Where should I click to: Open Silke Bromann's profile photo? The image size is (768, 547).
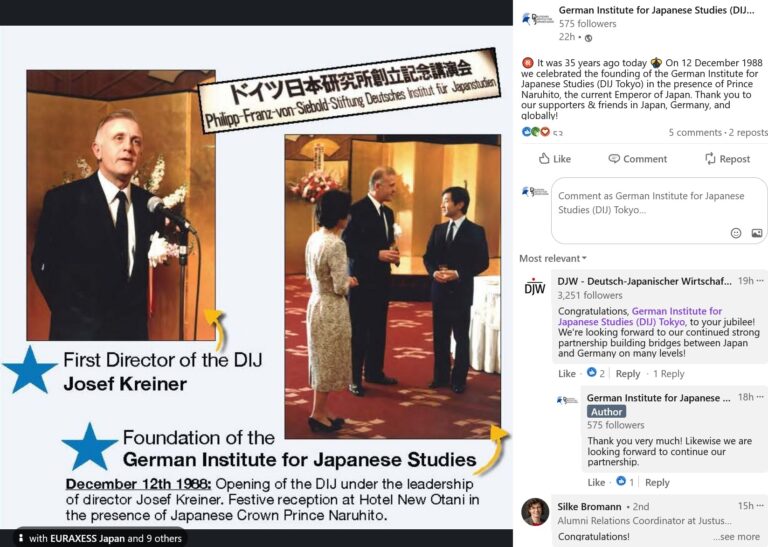coord(535,512)
